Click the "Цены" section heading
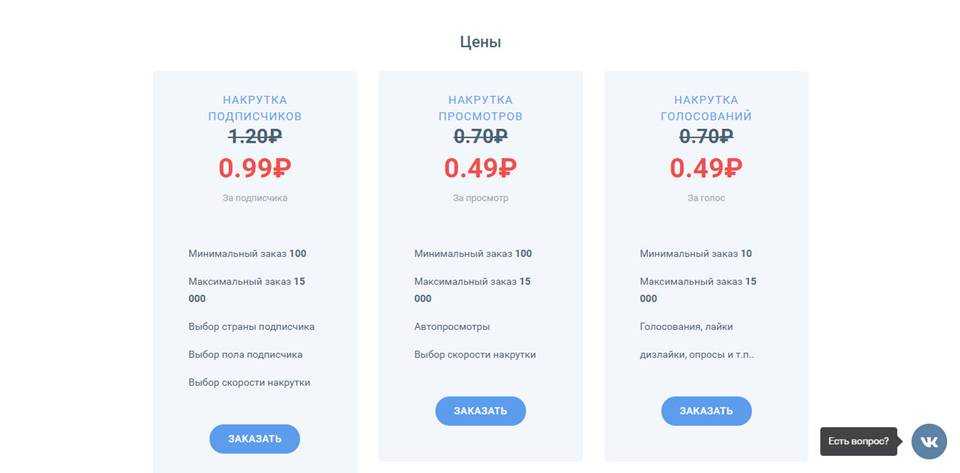This screenshot has height=473, width=960. pos(480,42)
